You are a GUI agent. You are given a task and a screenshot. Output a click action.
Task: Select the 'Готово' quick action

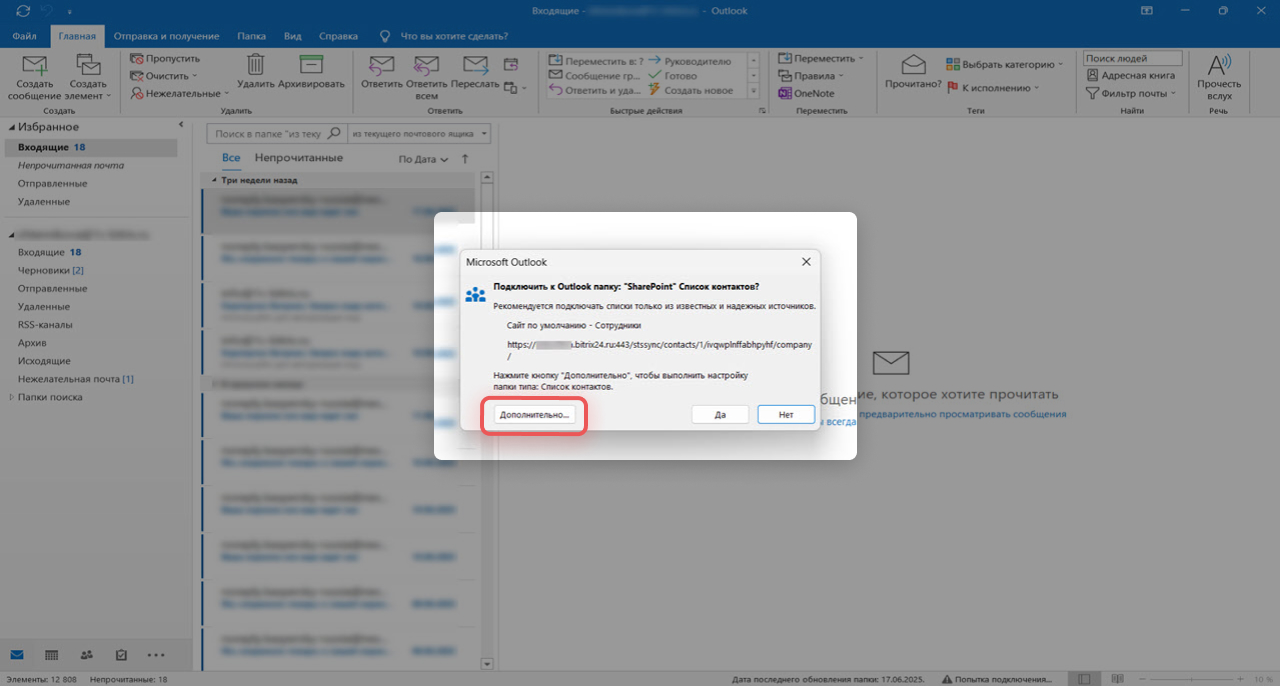point(673,76)
